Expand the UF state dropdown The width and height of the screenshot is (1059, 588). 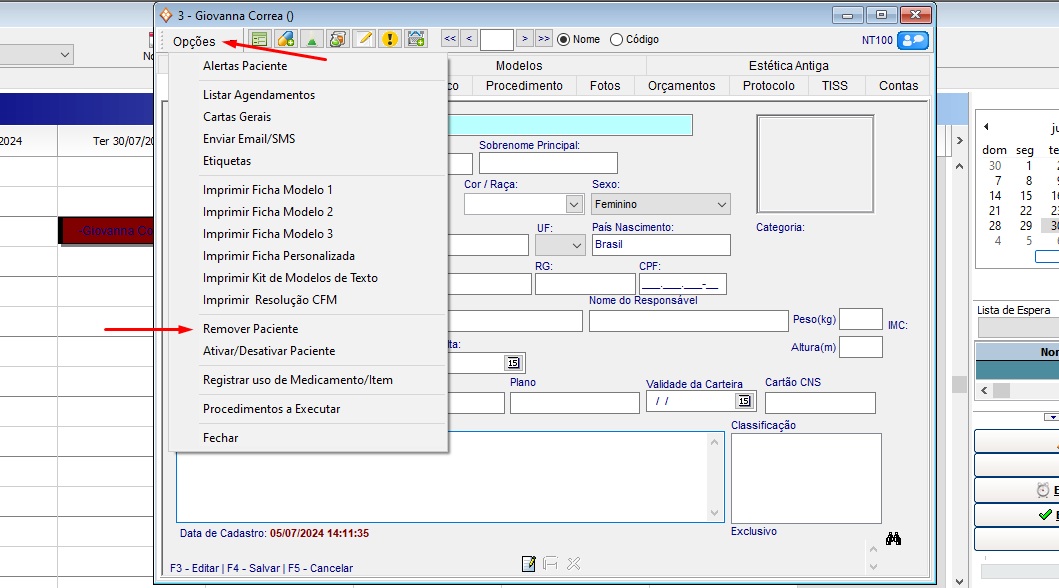575,245
